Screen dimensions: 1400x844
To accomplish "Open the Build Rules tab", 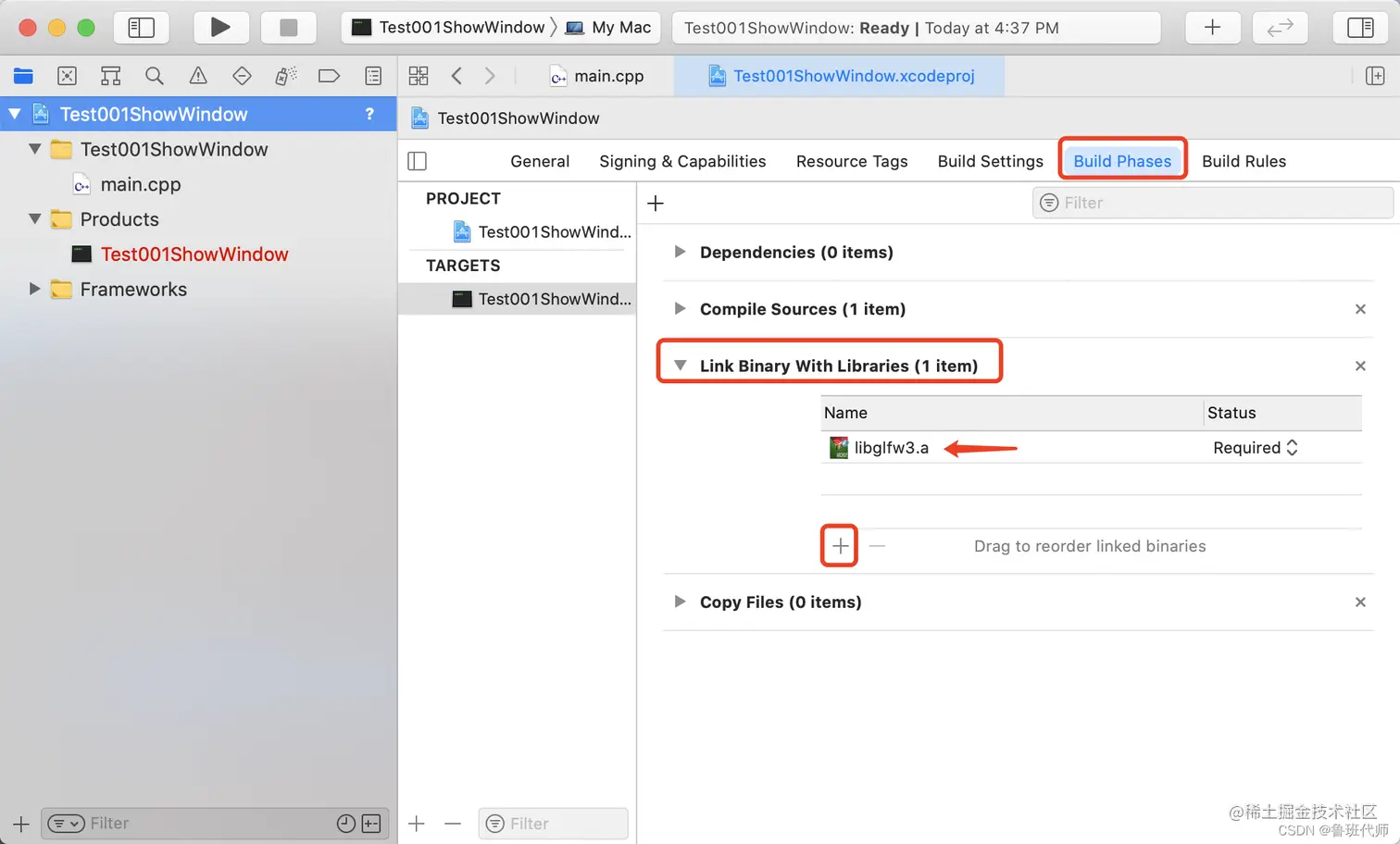I will tap(1244, 161).
